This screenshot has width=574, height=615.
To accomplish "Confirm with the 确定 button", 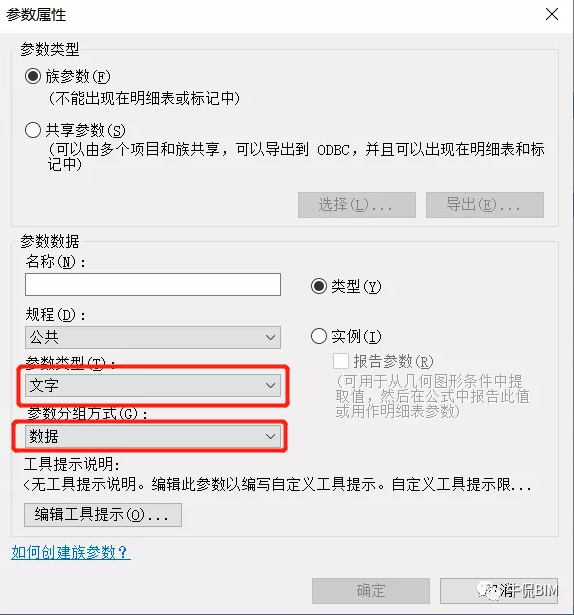I will tap(371, 591).
